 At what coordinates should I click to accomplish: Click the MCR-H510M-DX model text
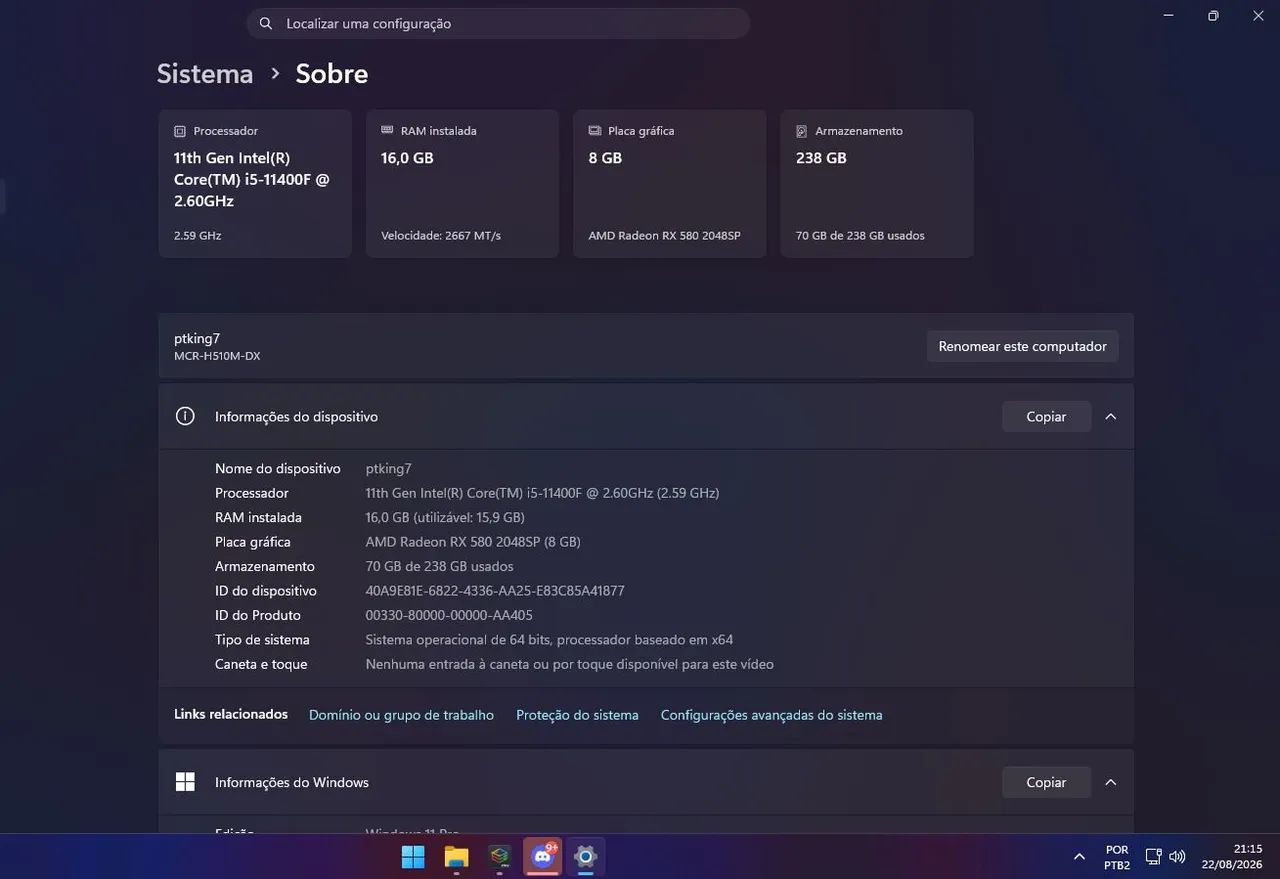click(217, 356)
